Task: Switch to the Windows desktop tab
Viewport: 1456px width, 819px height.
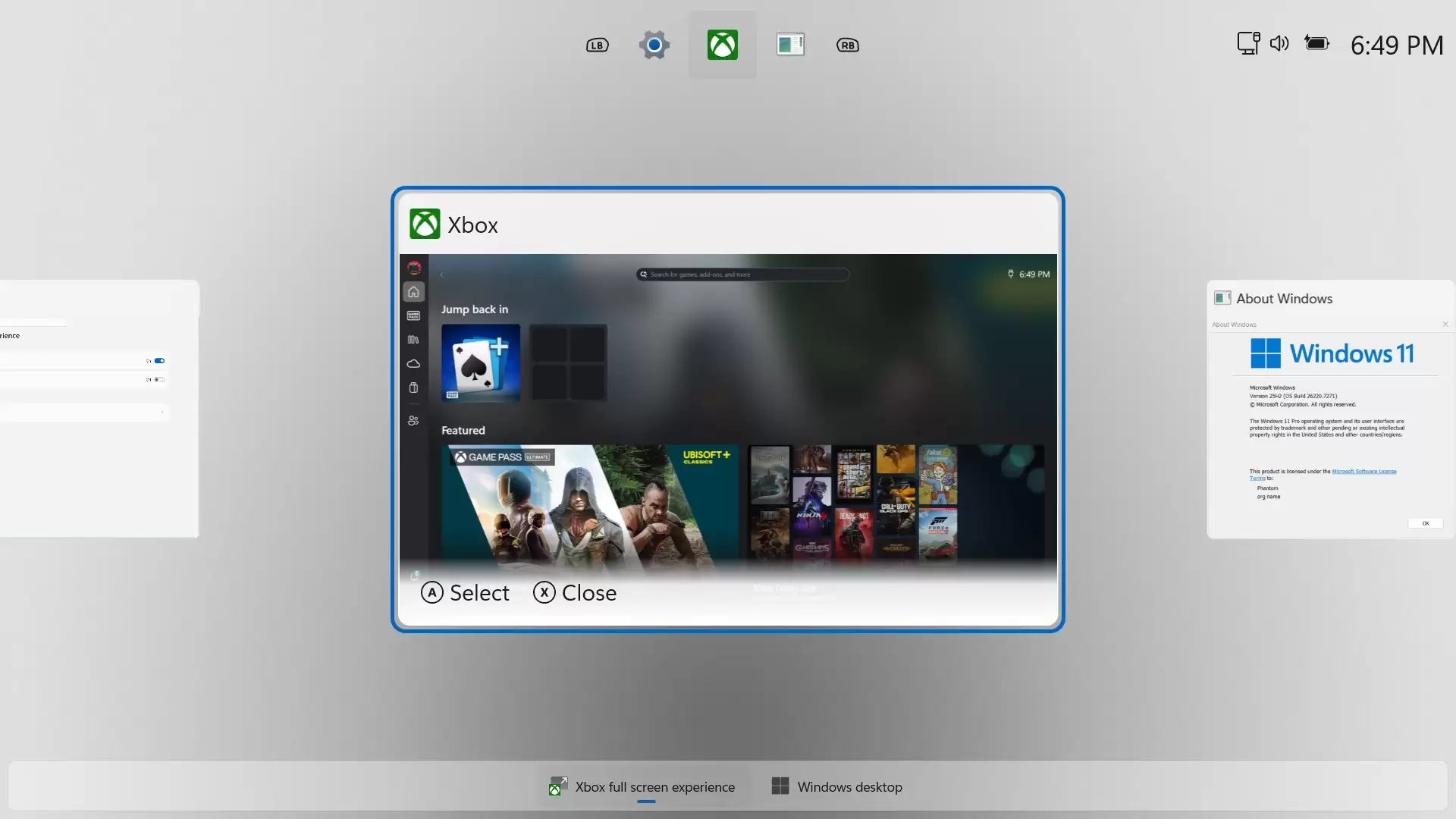Action: coord(836,786)
